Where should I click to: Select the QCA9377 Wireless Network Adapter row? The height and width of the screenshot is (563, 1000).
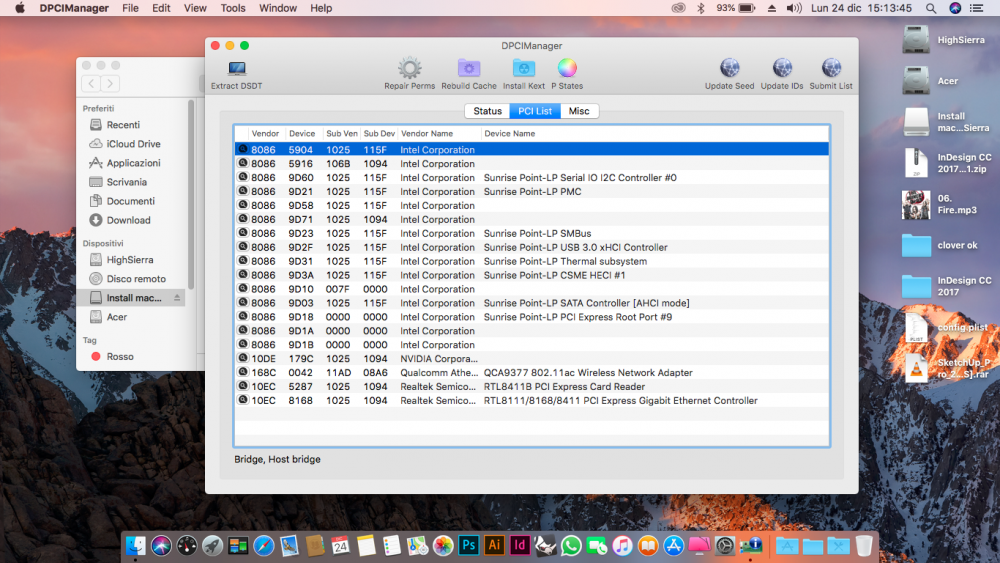click(532, 373)
